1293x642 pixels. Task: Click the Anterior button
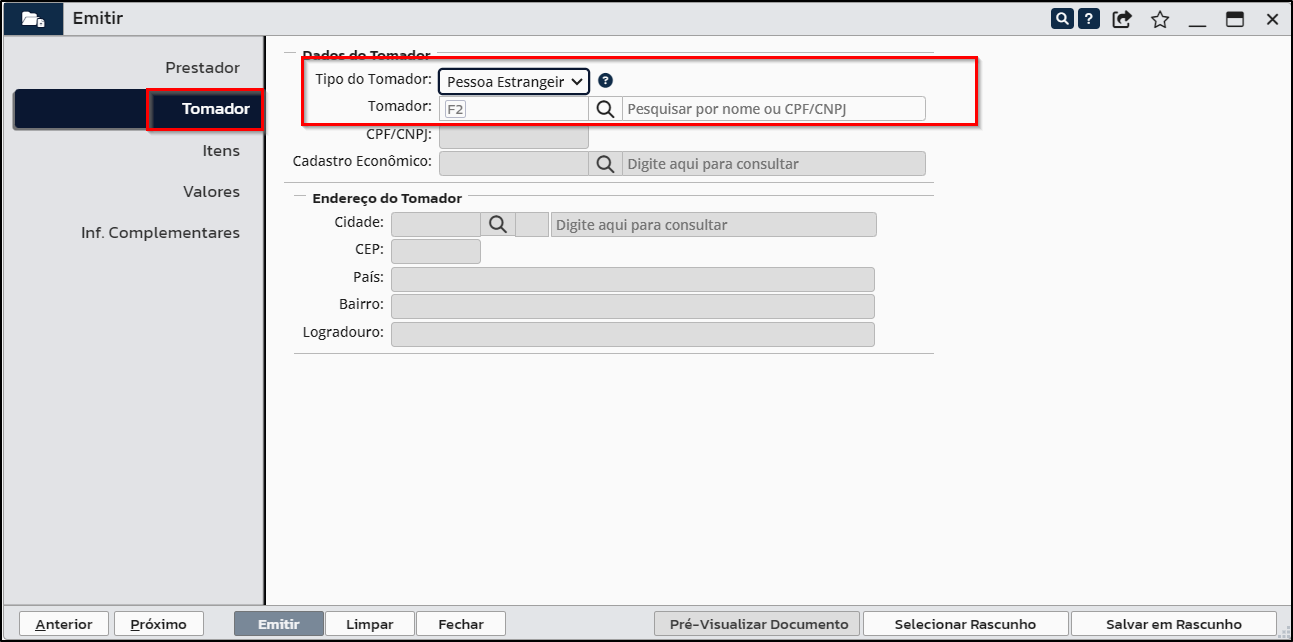(64, 624)
